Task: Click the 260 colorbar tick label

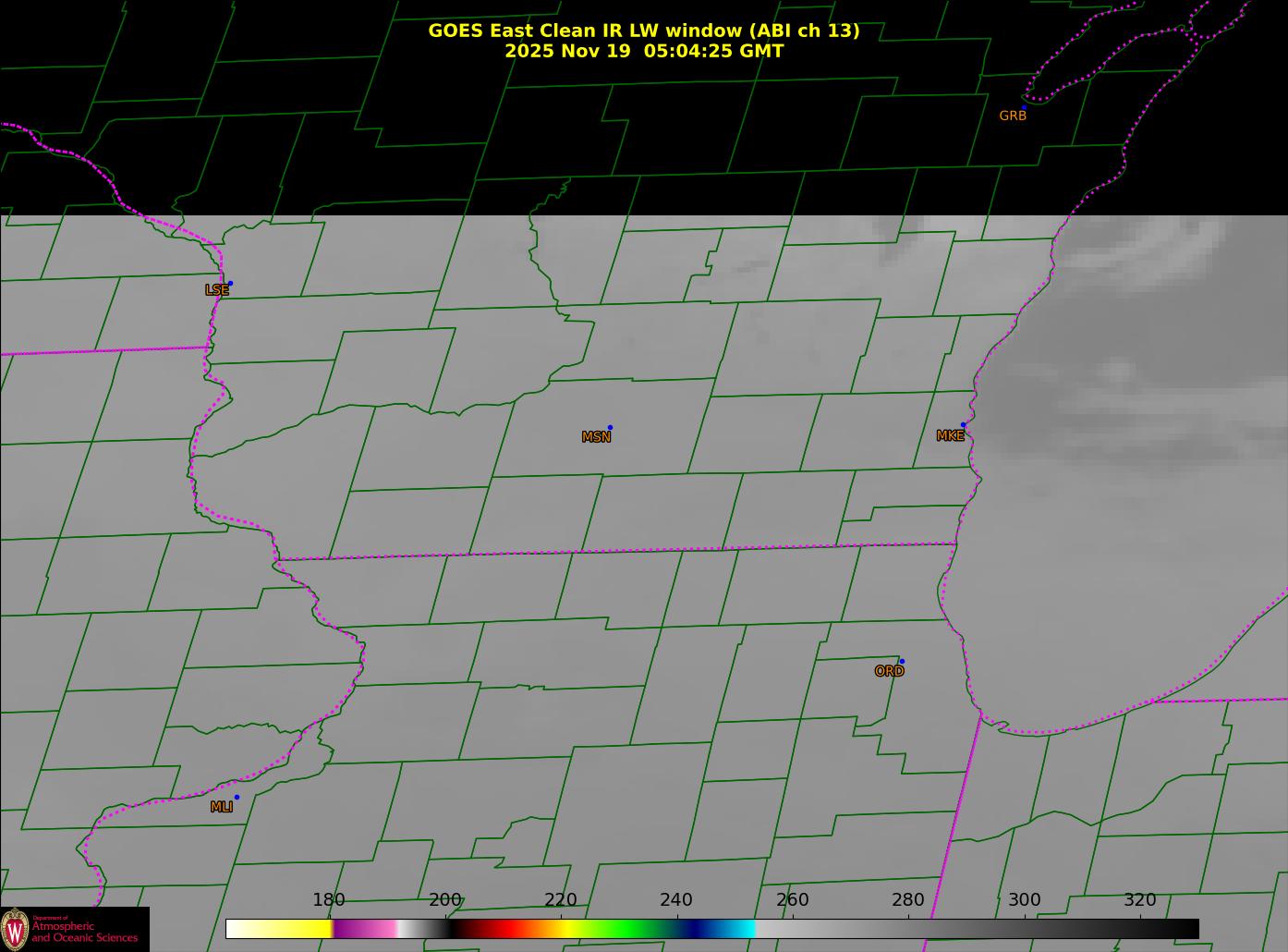Action: click(792, 900)
